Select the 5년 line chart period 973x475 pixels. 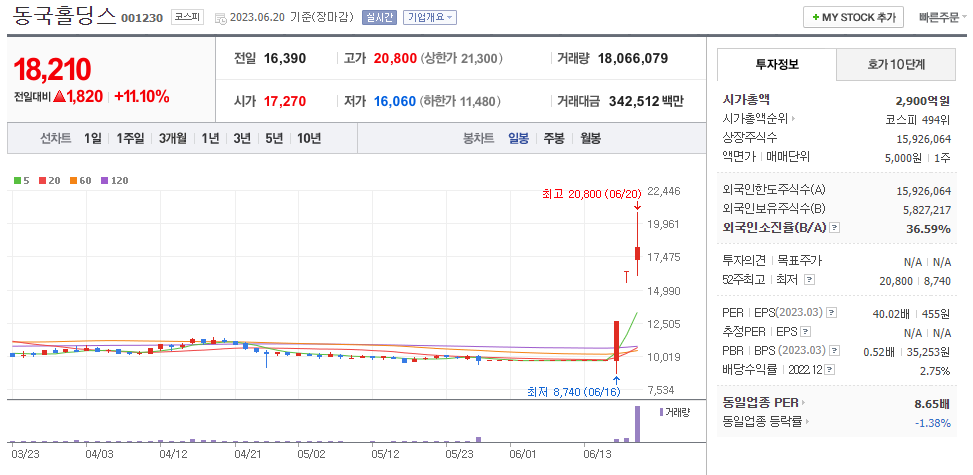274,138
